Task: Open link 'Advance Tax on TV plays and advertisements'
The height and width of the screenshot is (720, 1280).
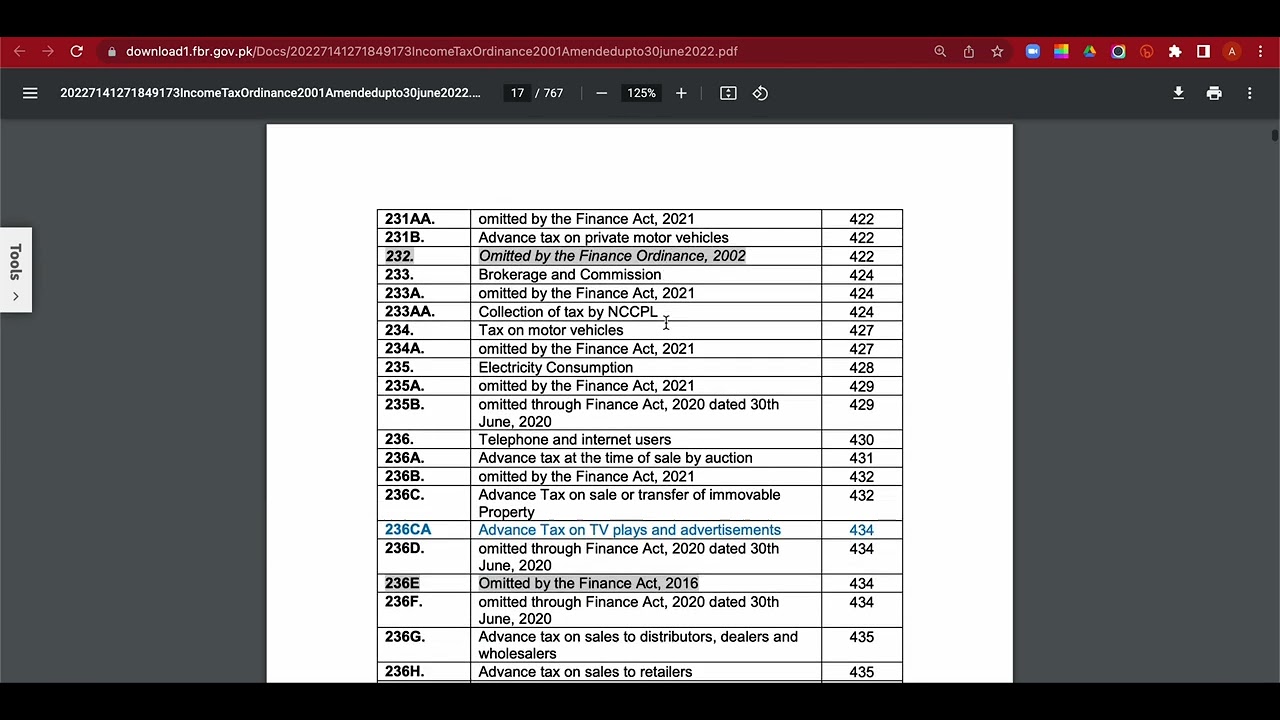Action: (x=629, y=530)
